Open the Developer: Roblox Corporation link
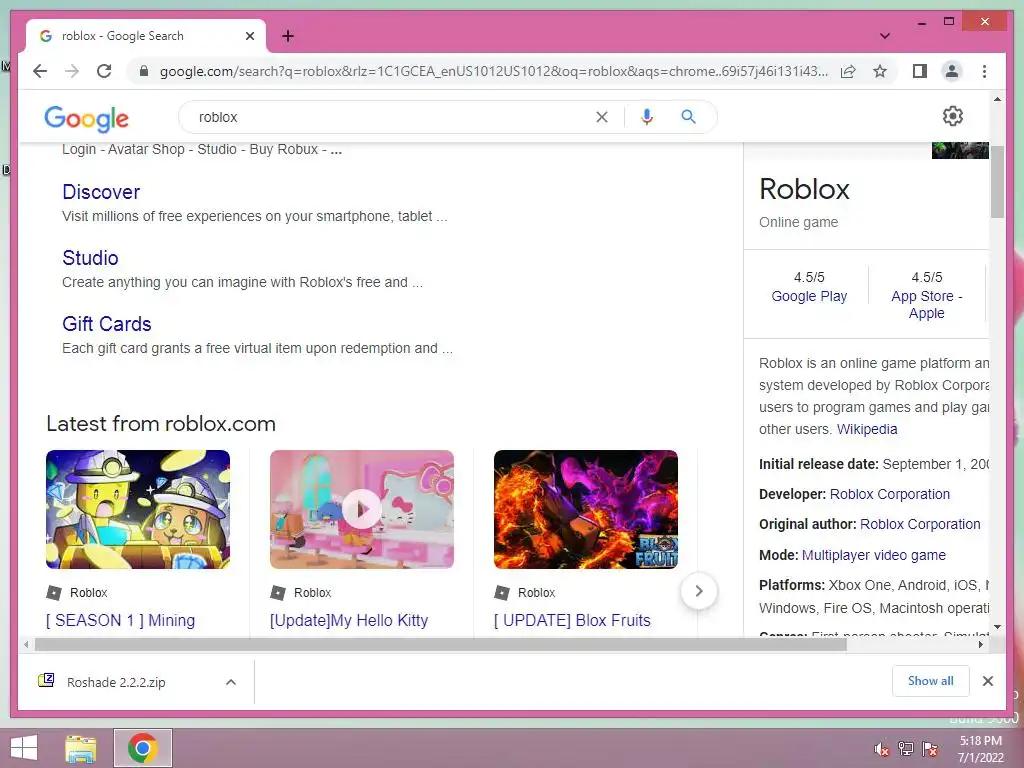This screenshot has width=1024, height=768. (889, 494)
